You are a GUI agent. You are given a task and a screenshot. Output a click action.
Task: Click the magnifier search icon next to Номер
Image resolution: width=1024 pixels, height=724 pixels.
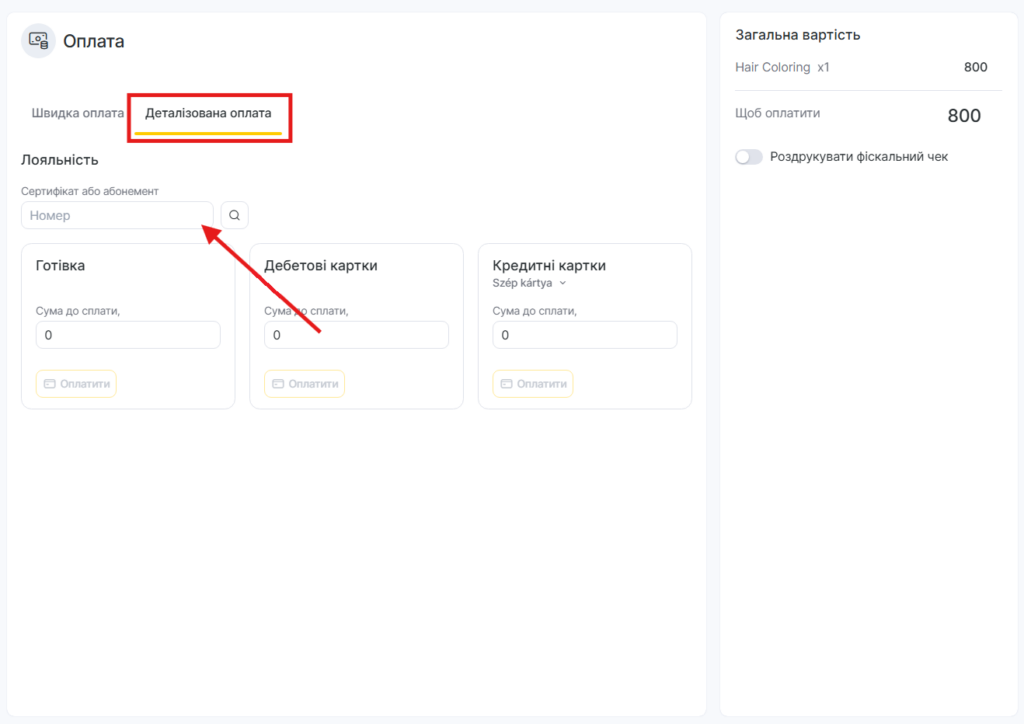click(234, 215)
